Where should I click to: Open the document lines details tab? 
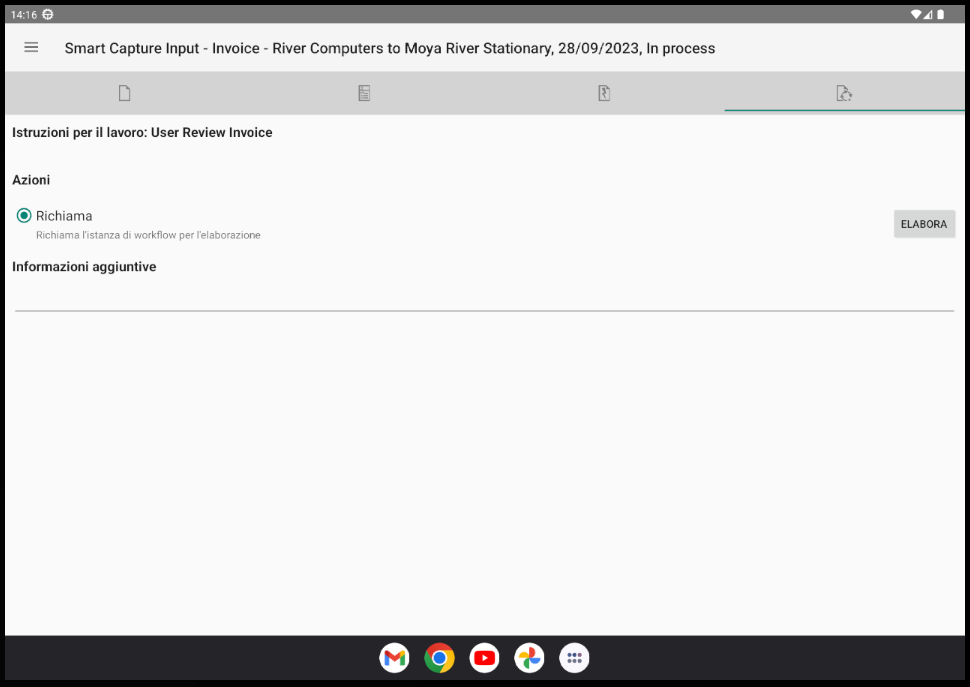coord(364,93)
